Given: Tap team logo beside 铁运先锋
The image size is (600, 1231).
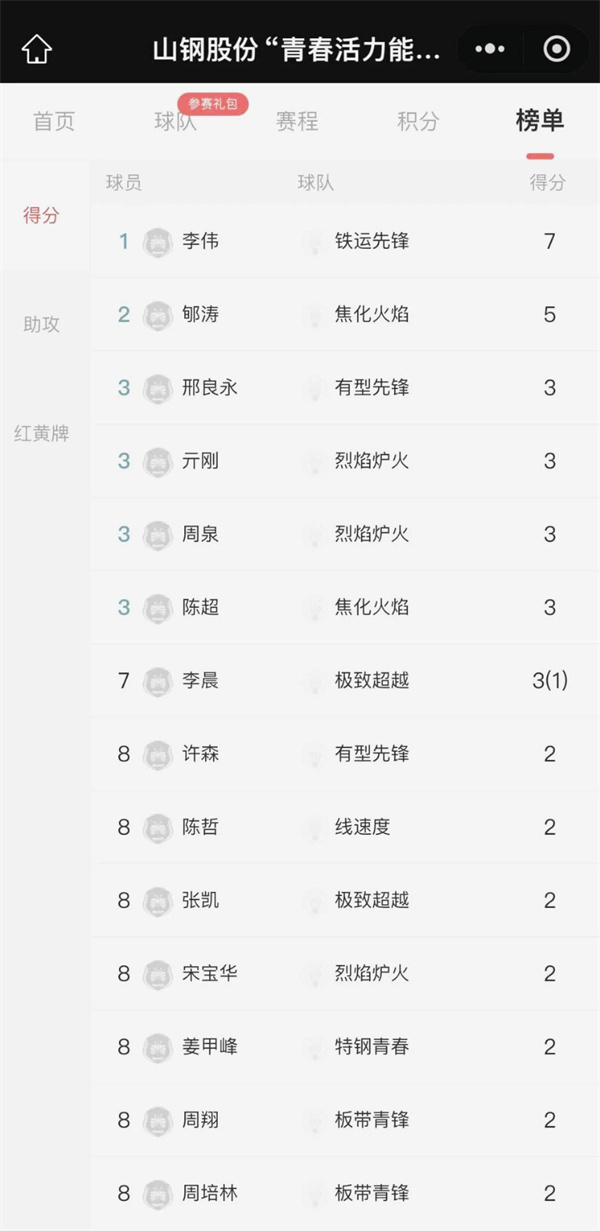Looking at the screenshot, I should (x=315, y=242).
